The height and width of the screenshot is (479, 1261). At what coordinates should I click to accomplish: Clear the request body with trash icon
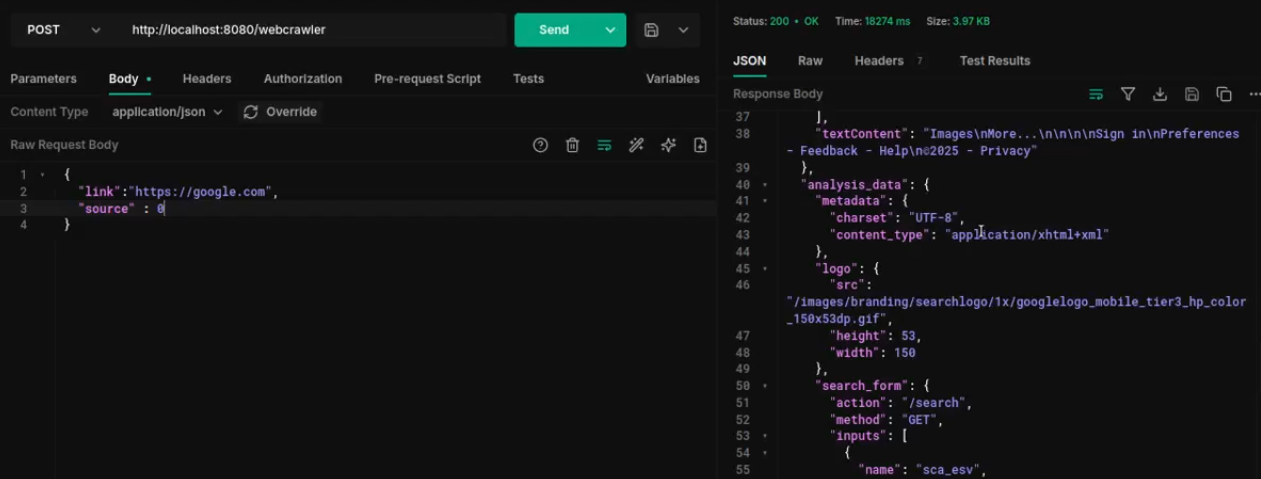point(572,145)
